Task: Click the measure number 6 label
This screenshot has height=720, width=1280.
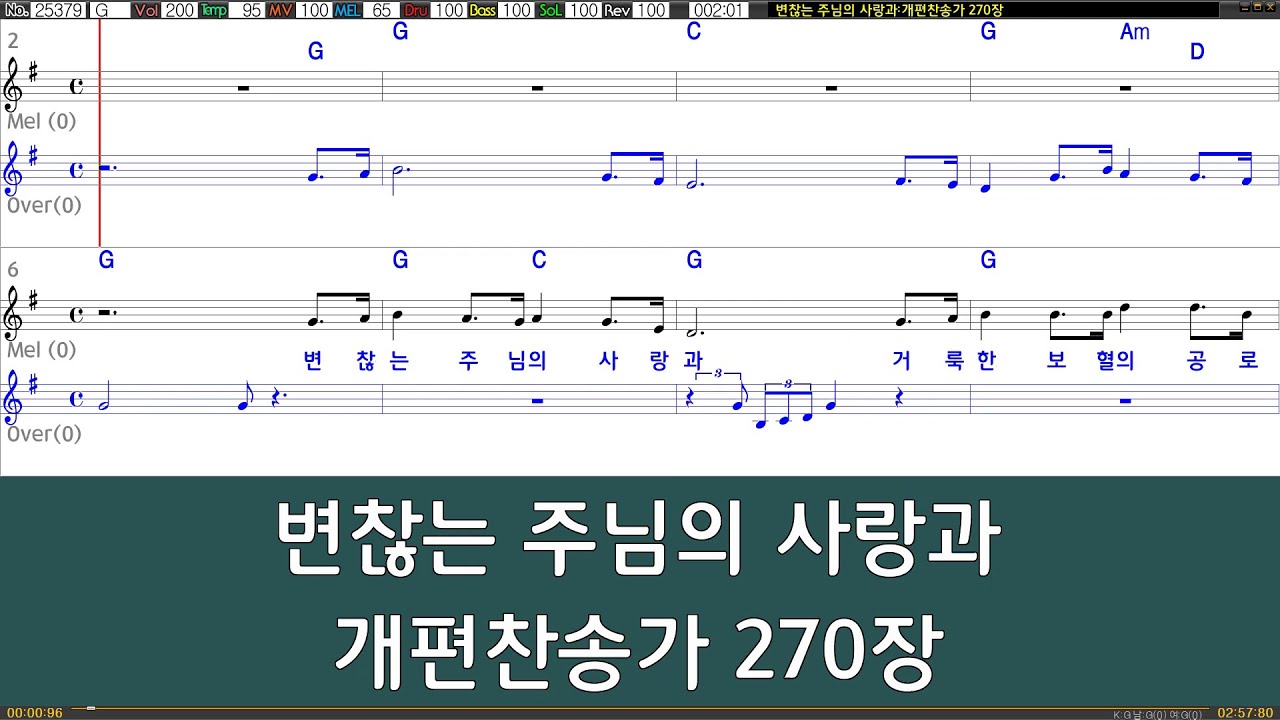Action: click(13, 270)
